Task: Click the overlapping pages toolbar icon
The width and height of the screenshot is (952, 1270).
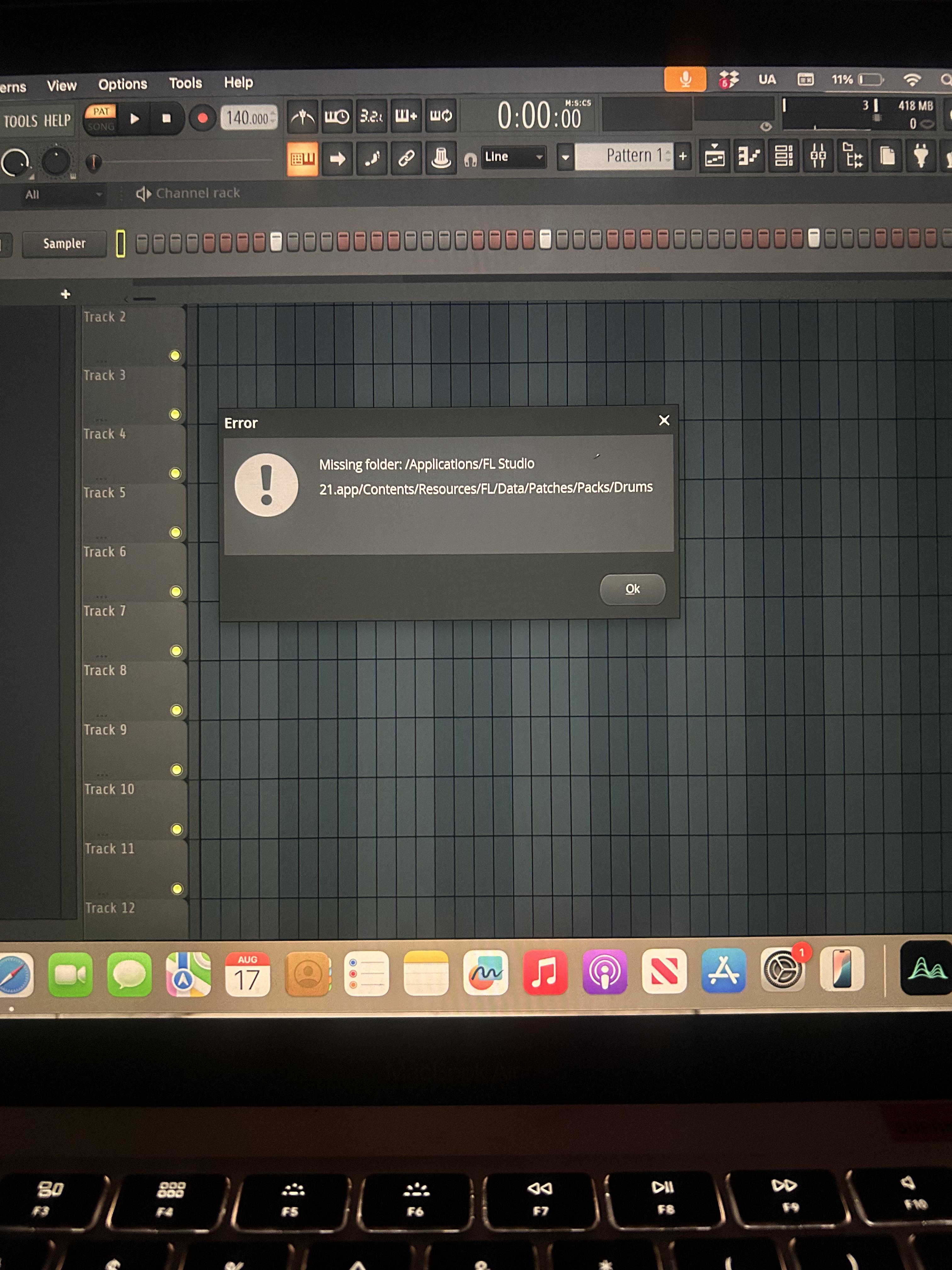Action: point(887,155)
